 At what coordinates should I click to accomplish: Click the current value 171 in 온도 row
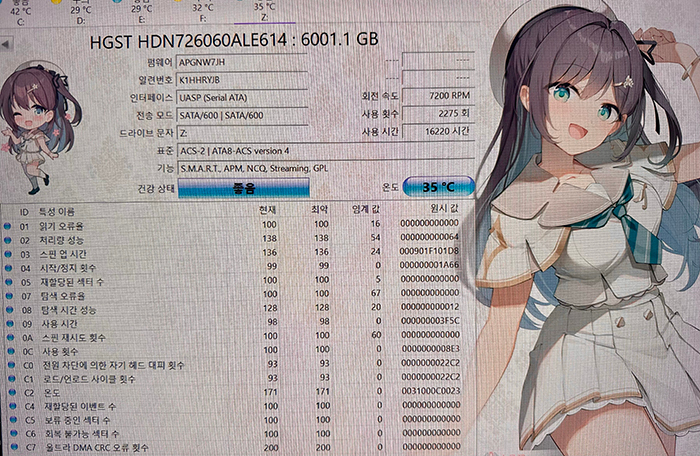click(x=270, y=392)
